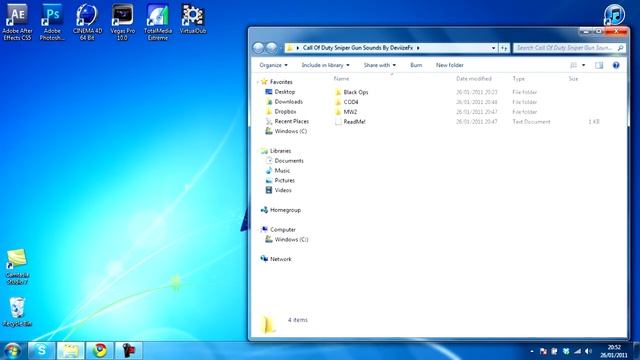Show hidden tray icons arrow
Screen dimensions: 640x360
(x=531, y=351)
